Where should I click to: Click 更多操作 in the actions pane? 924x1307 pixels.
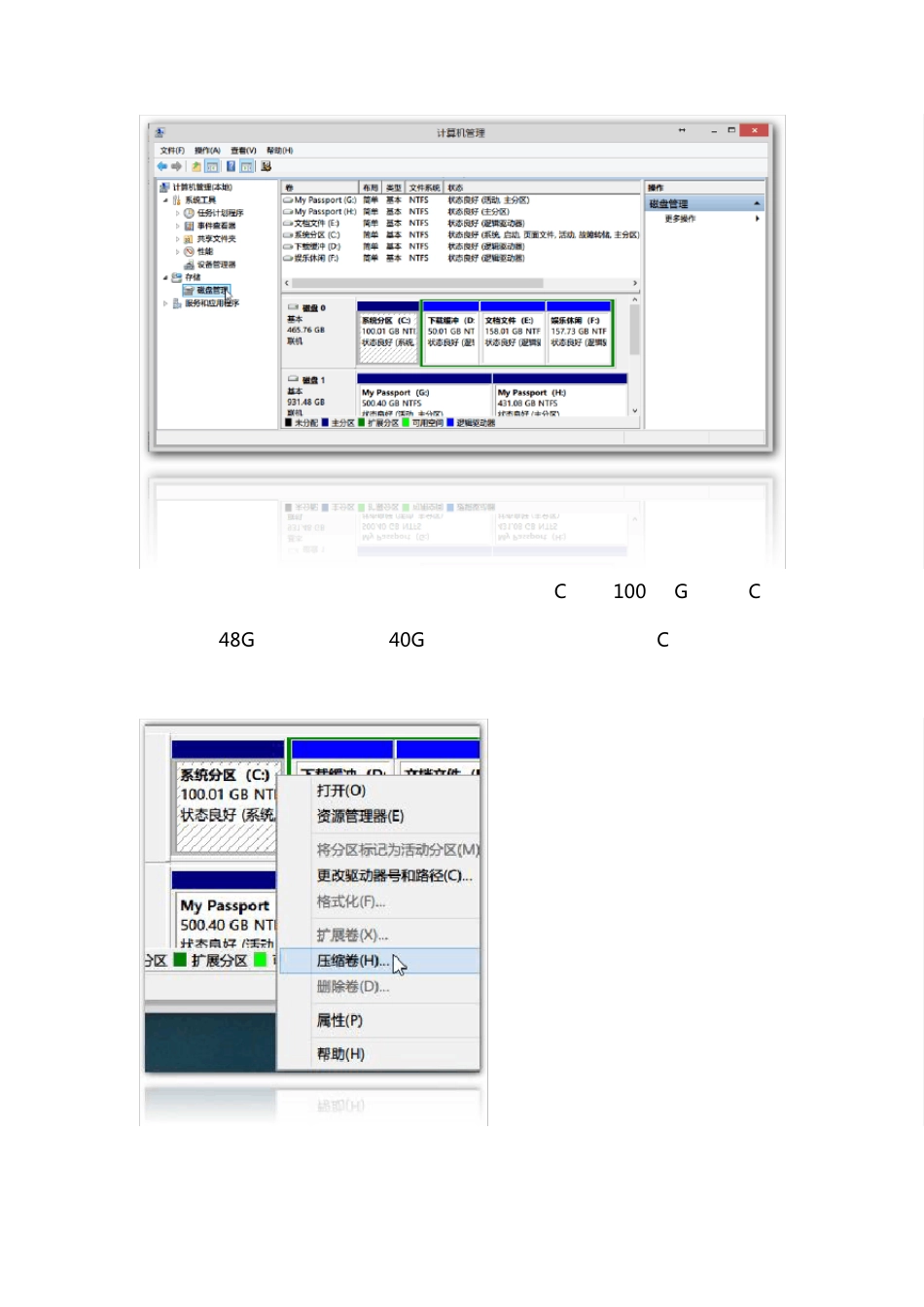click(680, 219)
